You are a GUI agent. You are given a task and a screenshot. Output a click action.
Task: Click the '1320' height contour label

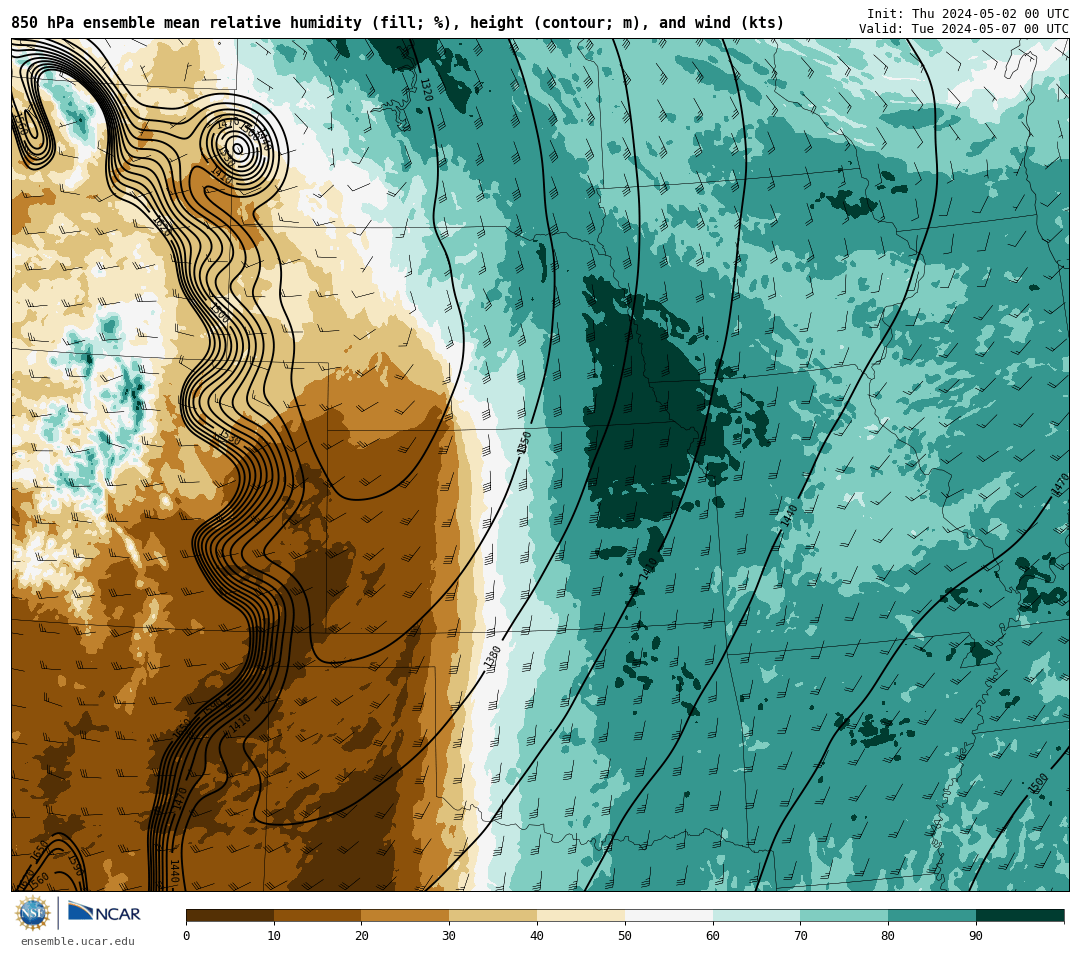tap(426, 90)
